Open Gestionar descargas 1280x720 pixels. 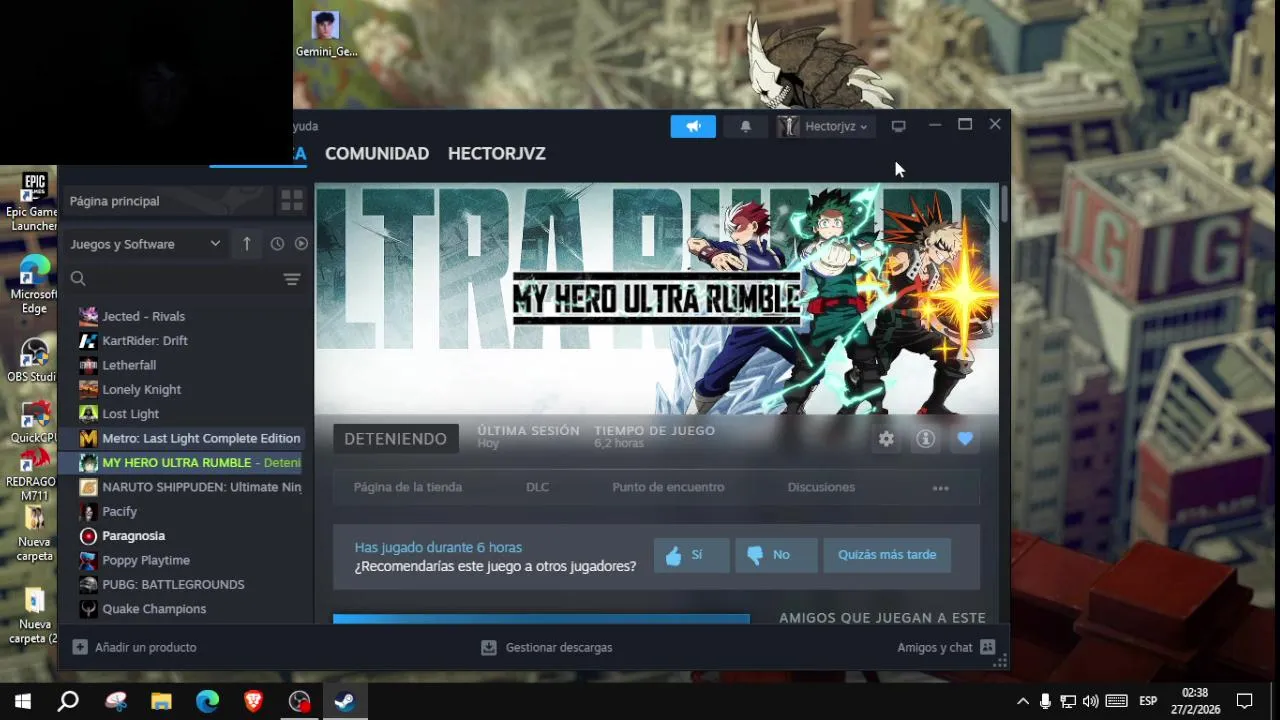pos(546,647)
